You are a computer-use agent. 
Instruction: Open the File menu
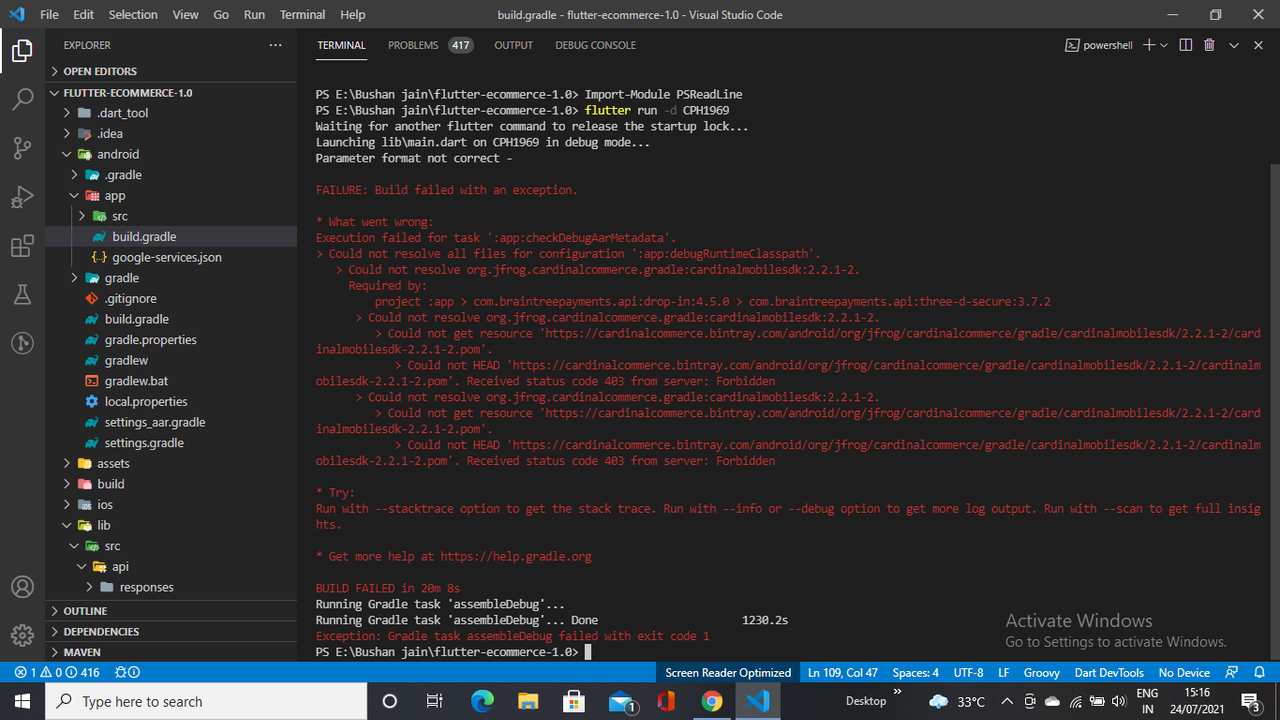tap(49, 15)
